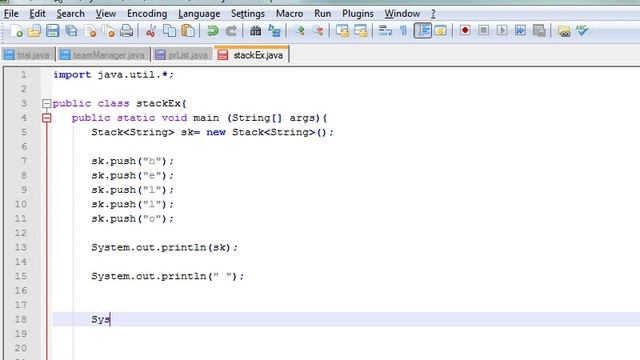
Task: Print the document using the printer icon
Action: click(x=127, y=31)
